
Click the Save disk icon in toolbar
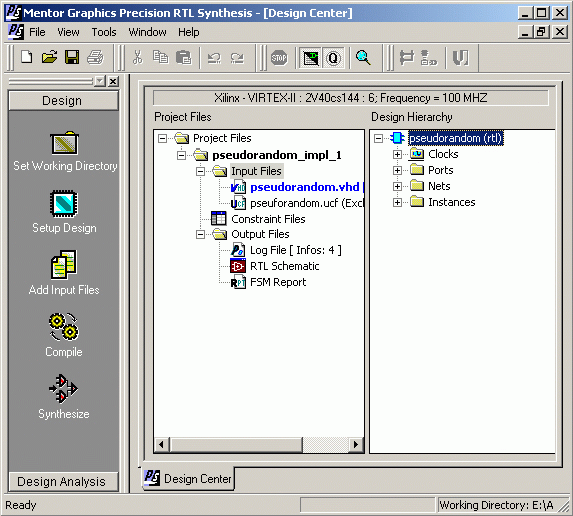tap(72, 57)
